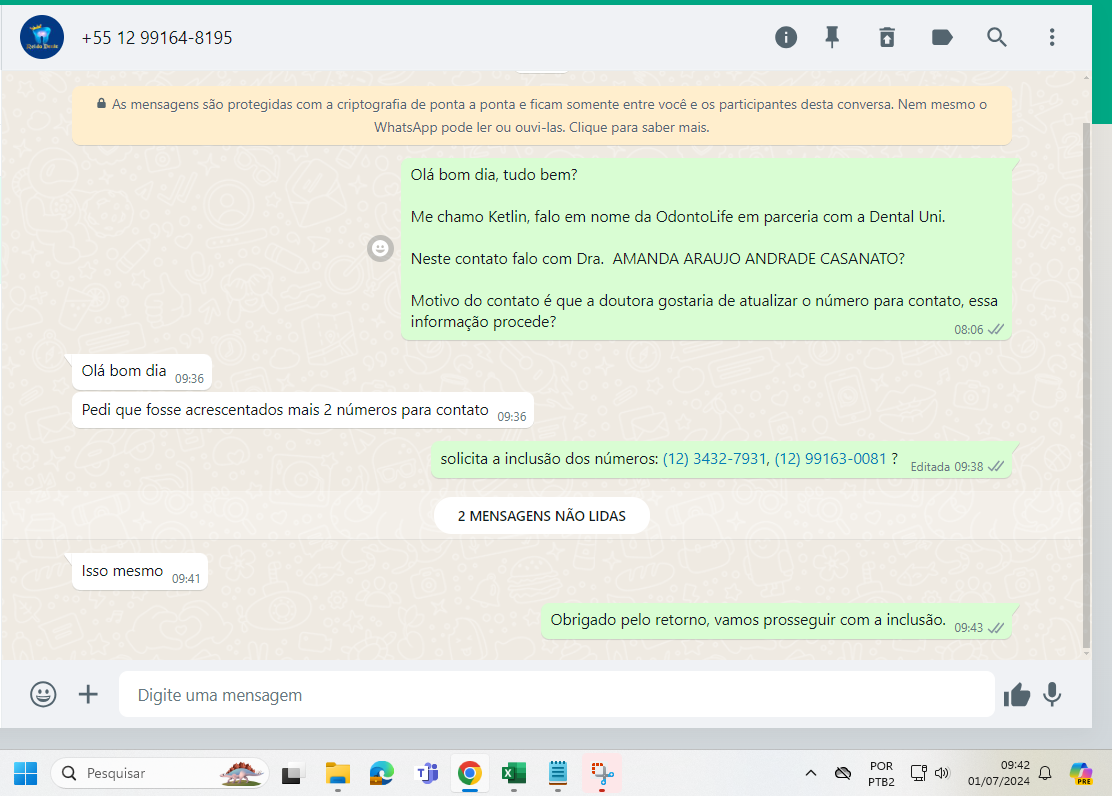
Task: Launch Copilot preview from the taskbar
Action: pos(1081,773)
